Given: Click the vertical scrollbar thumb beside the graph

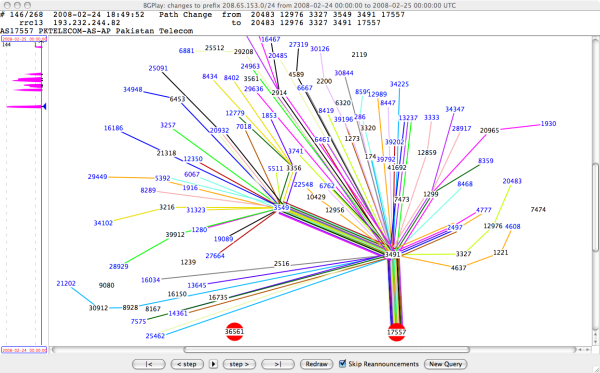Looking at the screenshot, I should tap(595, 207).
